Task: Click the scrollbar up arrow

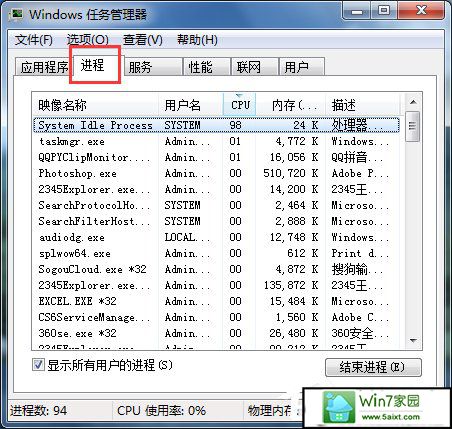Action: click(x=413, y=102)
